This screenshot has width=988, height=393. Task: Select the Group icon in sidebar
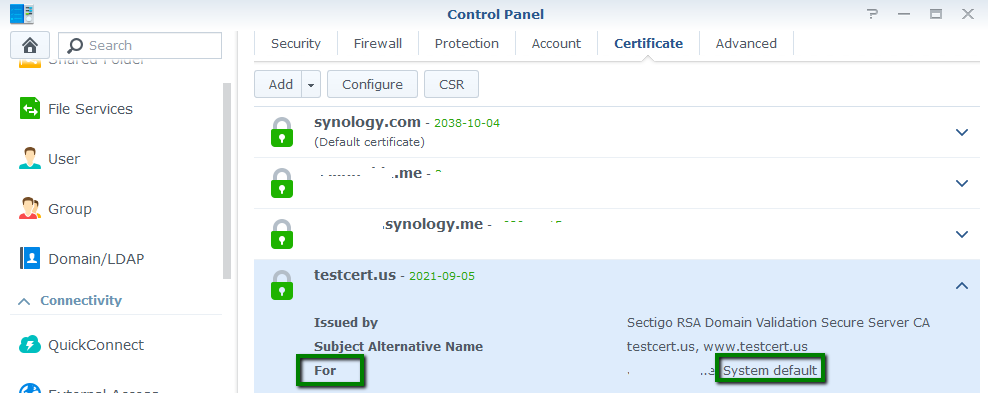point(30,208)
